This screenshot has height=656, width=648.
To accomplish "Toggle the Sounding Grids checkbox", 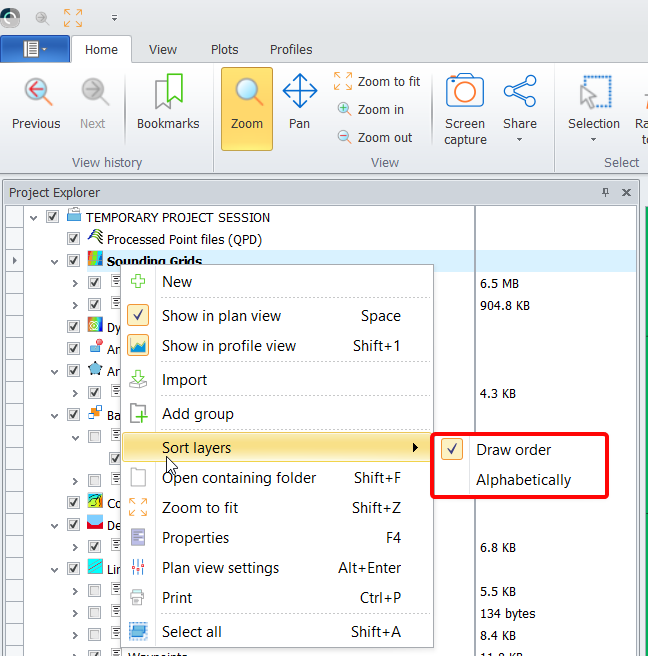I will 73,261.
